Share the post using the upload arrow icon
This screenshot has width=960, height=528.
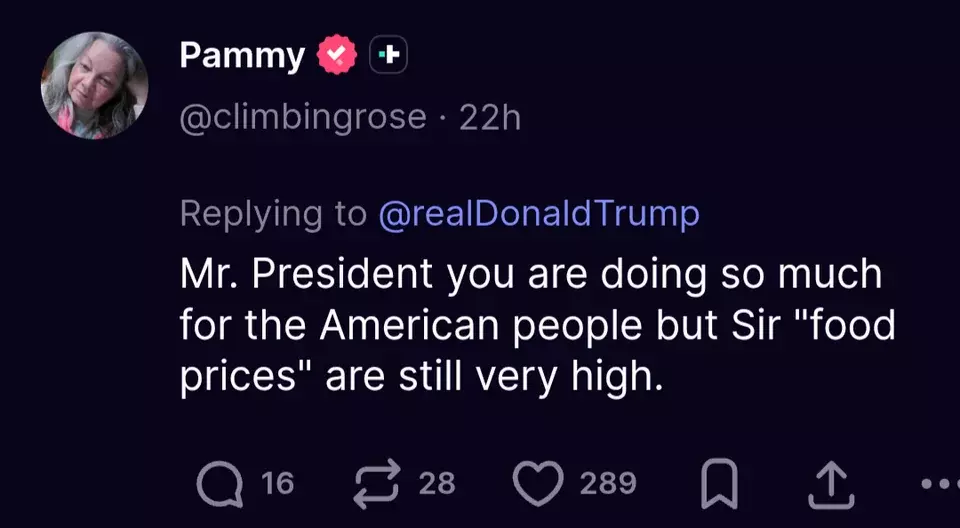[x=831, y=484]
